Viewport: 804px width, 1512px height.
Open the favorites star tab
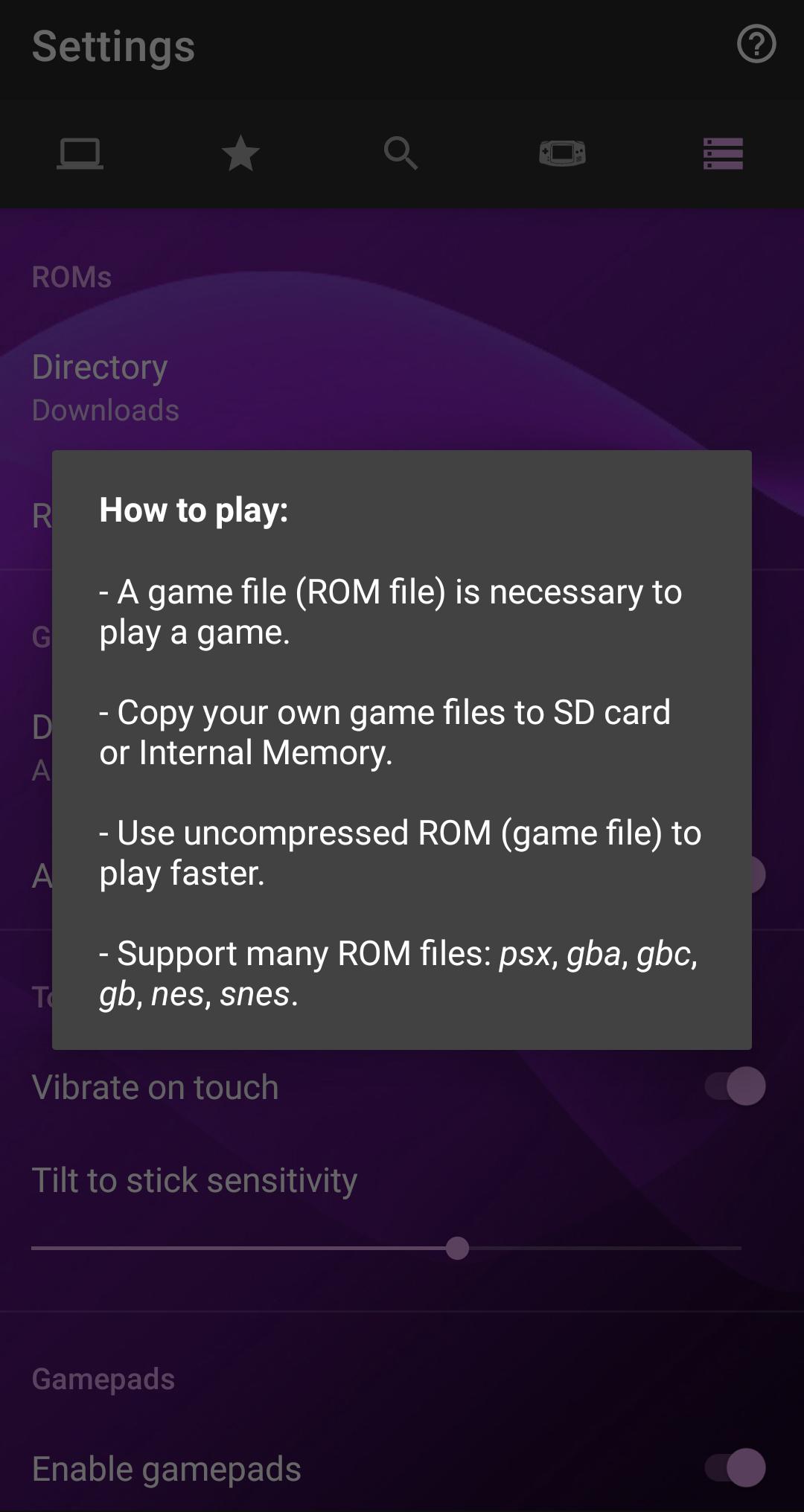tap(240, 154)
